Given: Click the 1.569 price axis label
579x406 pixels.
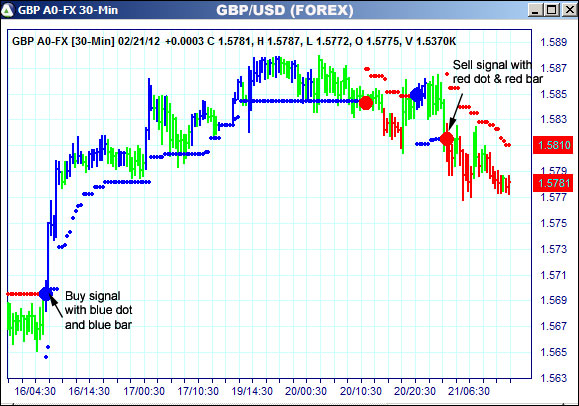Looking at the screenshot, I should [x=553, y=300].
